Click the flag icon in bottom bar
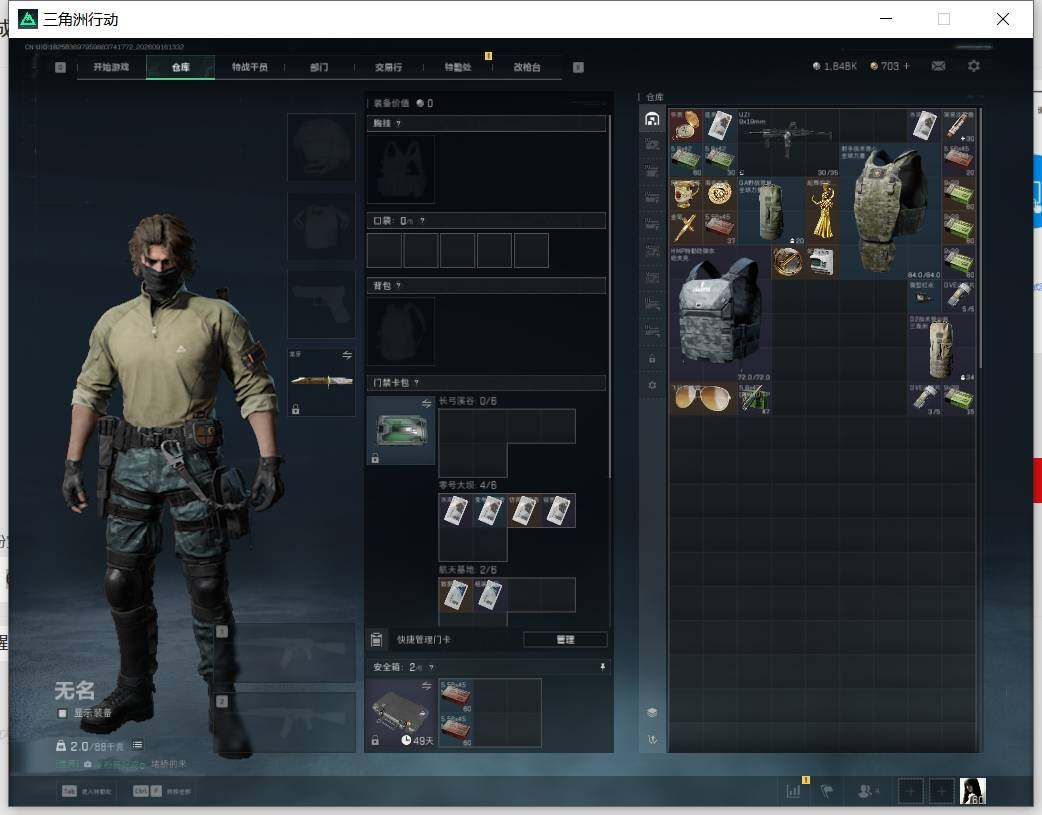The image size is (1042, 815). (827, 791)
